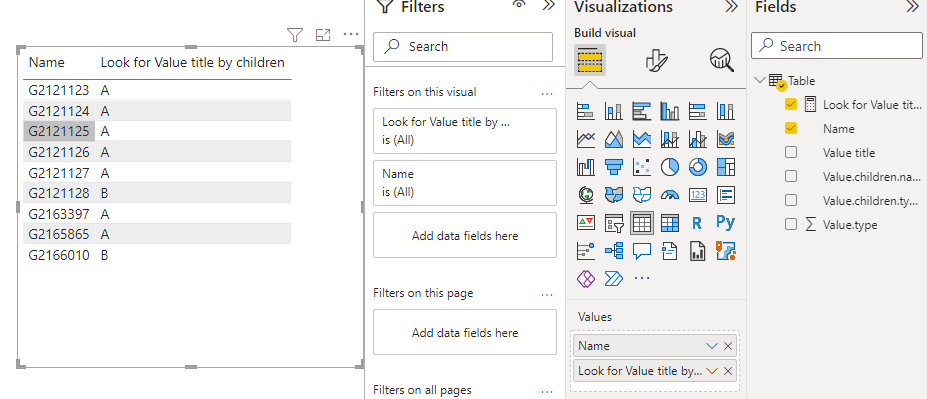
Task: Check the Value title field
Action: click(x=791, y=153)
